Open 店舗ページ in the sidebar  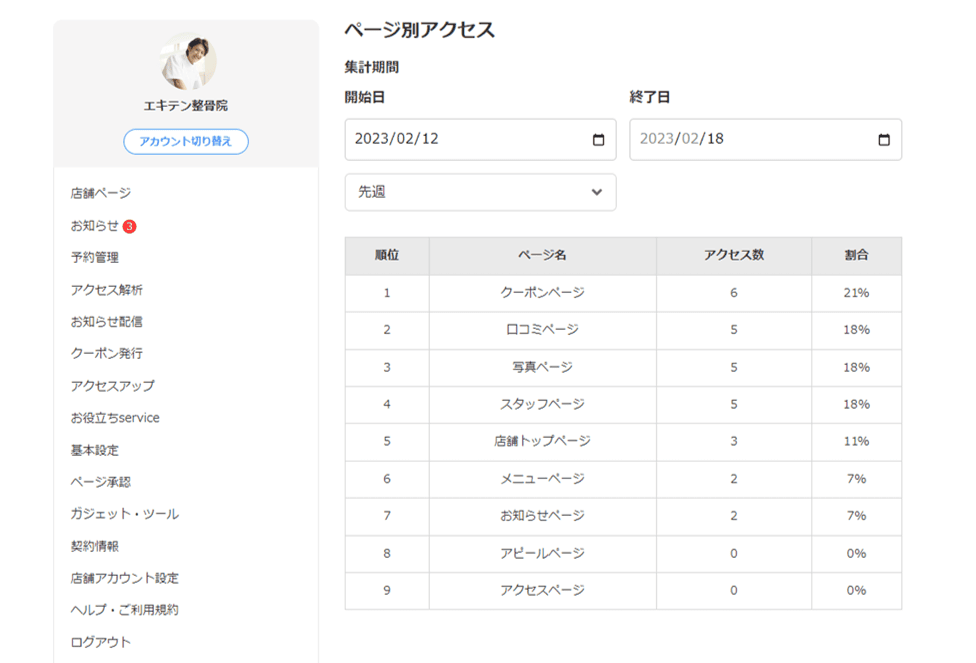(100, 193)
